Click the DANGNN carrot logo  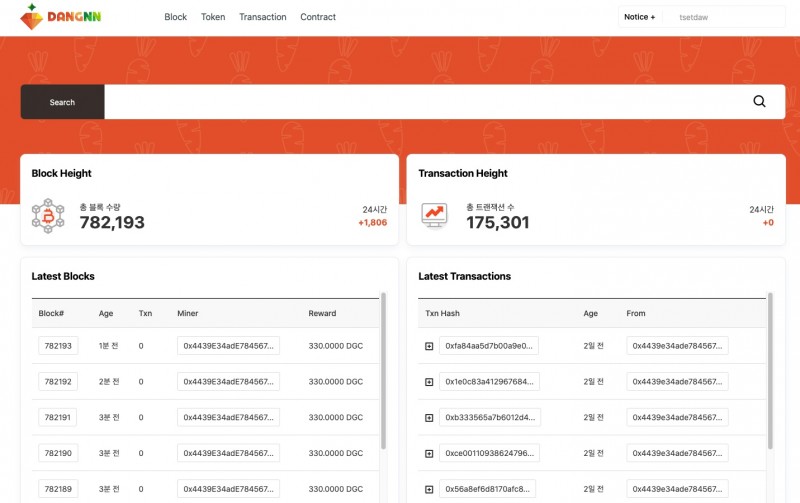(x=60, y=16)
